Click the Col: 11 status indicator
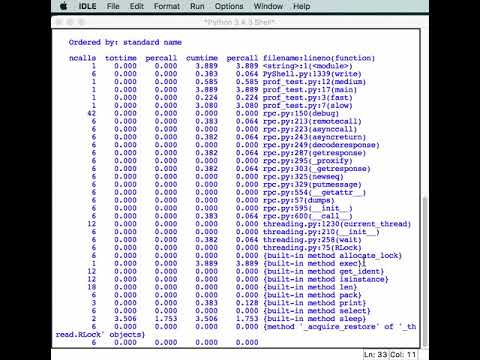The width and height of the screenshot is (480, 360). [403, 355]
